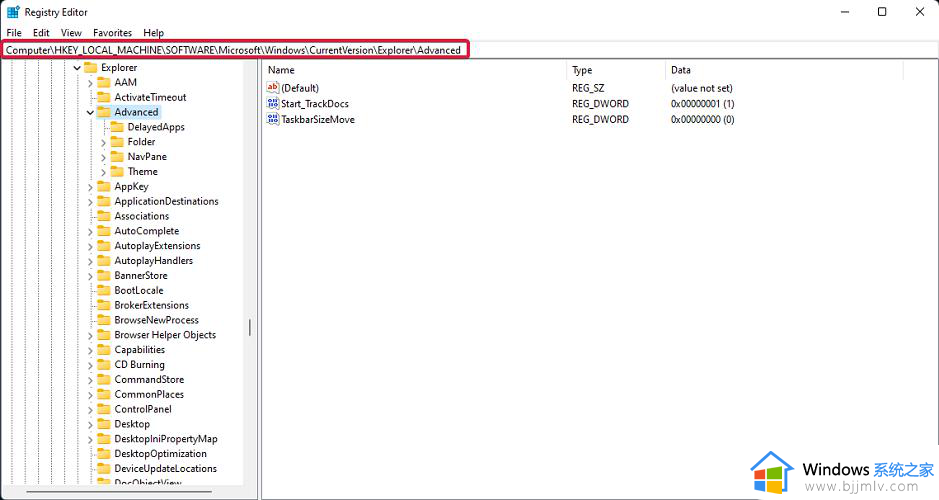Screen dimensions: 939x500
Task: Open the Help menu
Action: point(153,33)
